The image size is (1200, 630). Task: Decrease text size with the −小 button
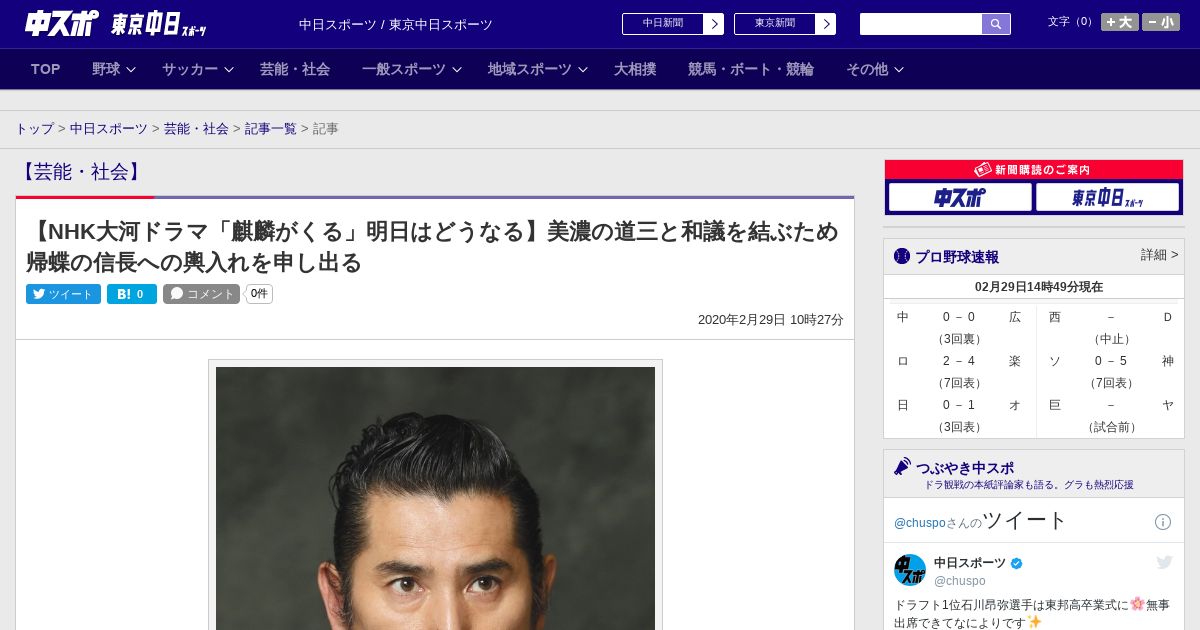[x=1161, y=22]
